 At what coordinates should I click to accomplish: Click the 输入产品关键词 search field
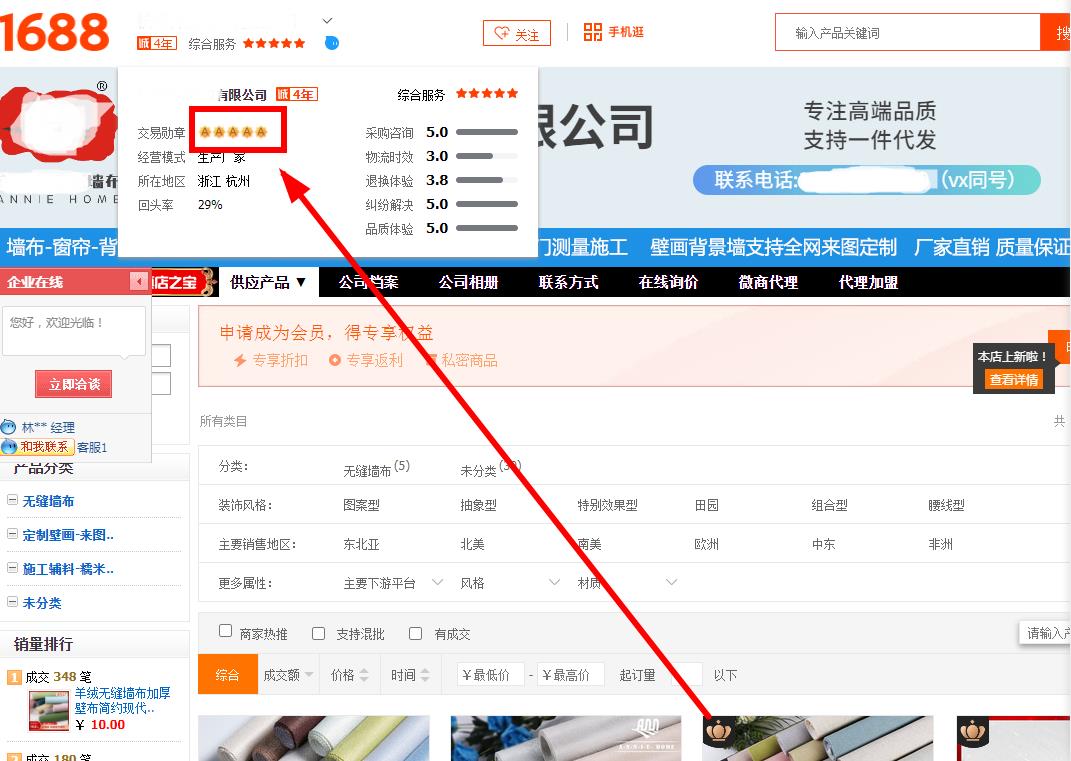tap(905, 33)
